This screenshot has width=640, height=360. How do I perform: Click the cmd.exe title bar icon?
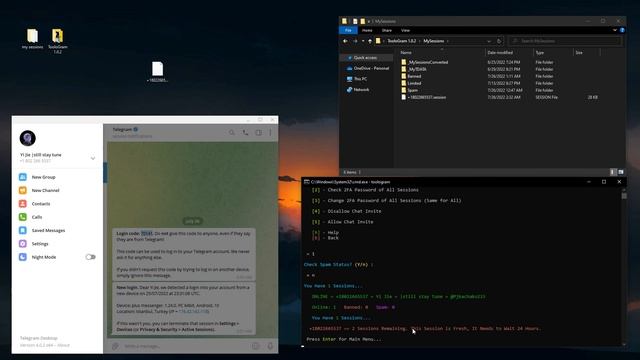[307, 182]
